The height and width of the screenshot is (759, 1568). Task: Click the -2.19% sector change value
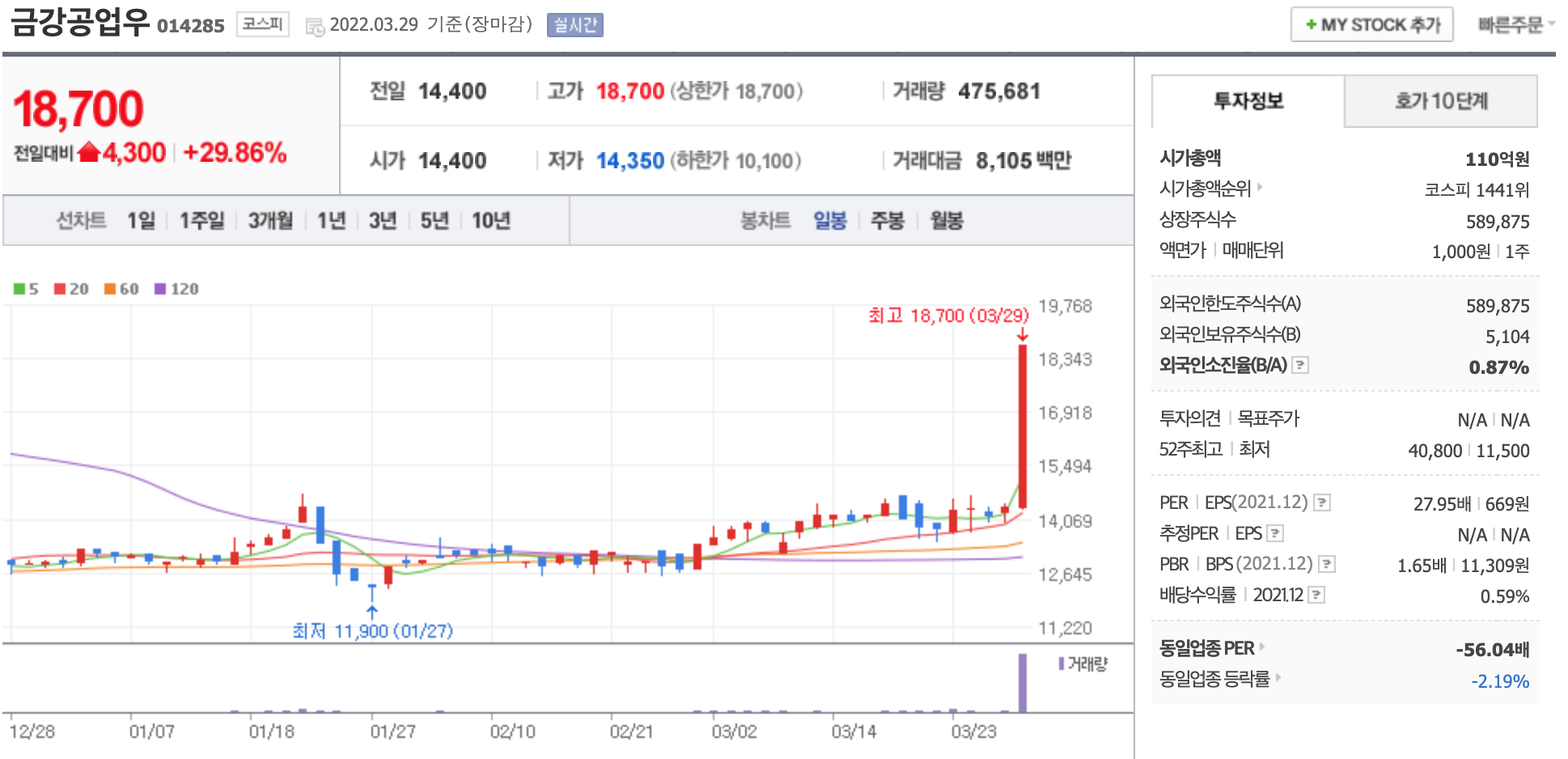point(1500,681)
